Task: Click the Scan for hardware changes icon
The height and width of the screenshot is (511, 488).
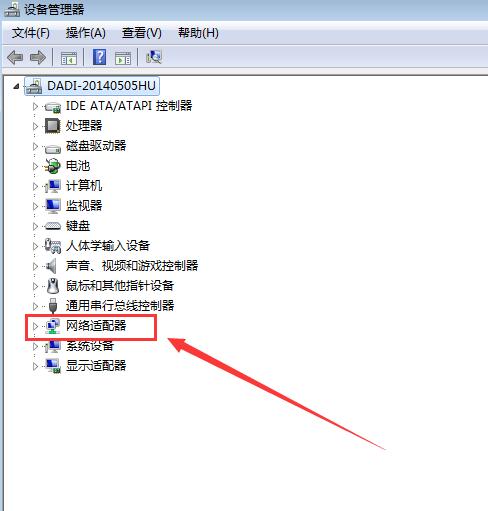Action: pos(153,57)
